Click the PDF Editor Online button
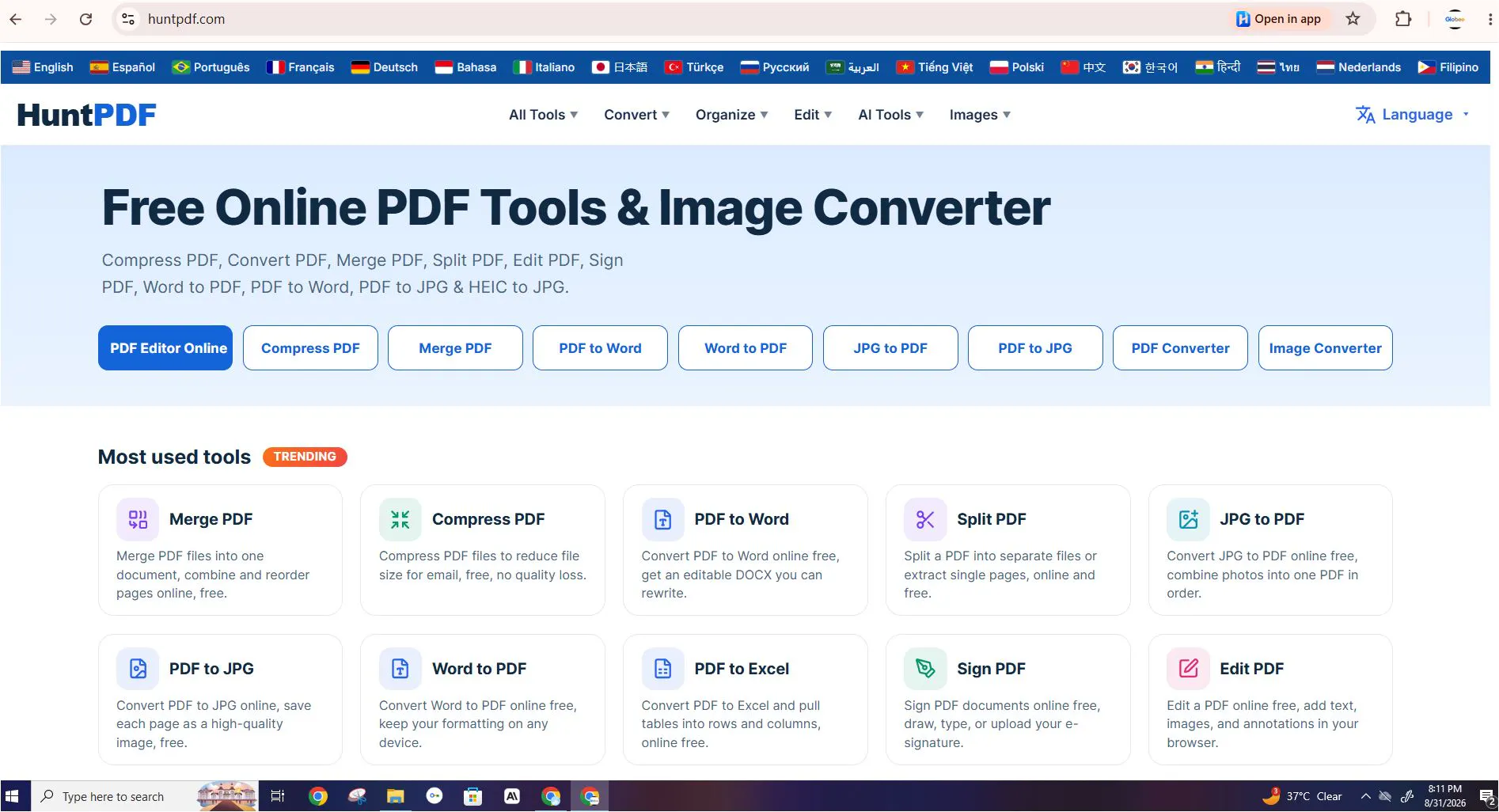 165,348
